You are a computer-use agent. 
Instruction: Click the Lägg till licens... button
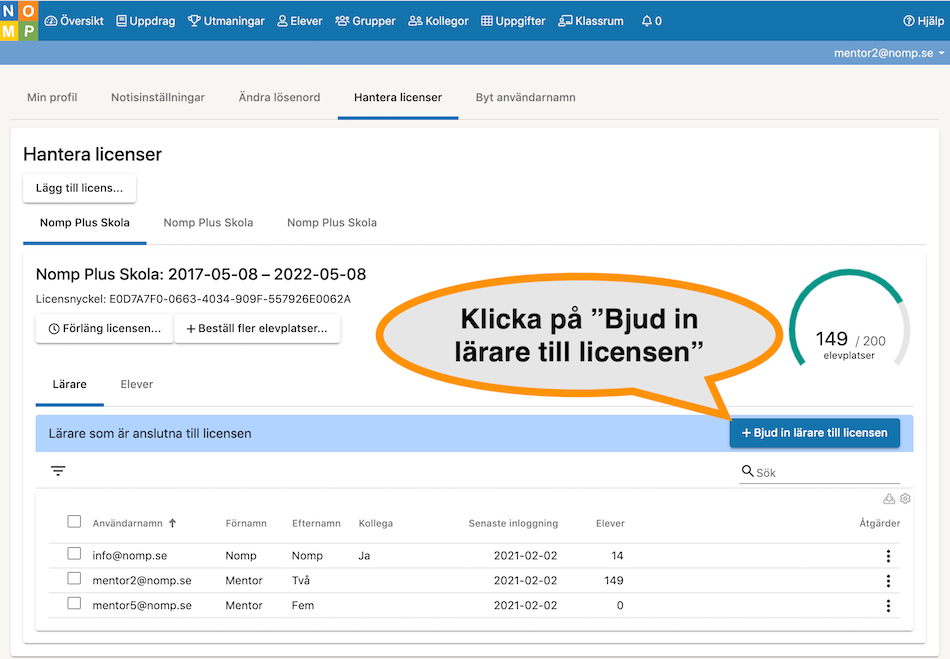click(79, 188)
